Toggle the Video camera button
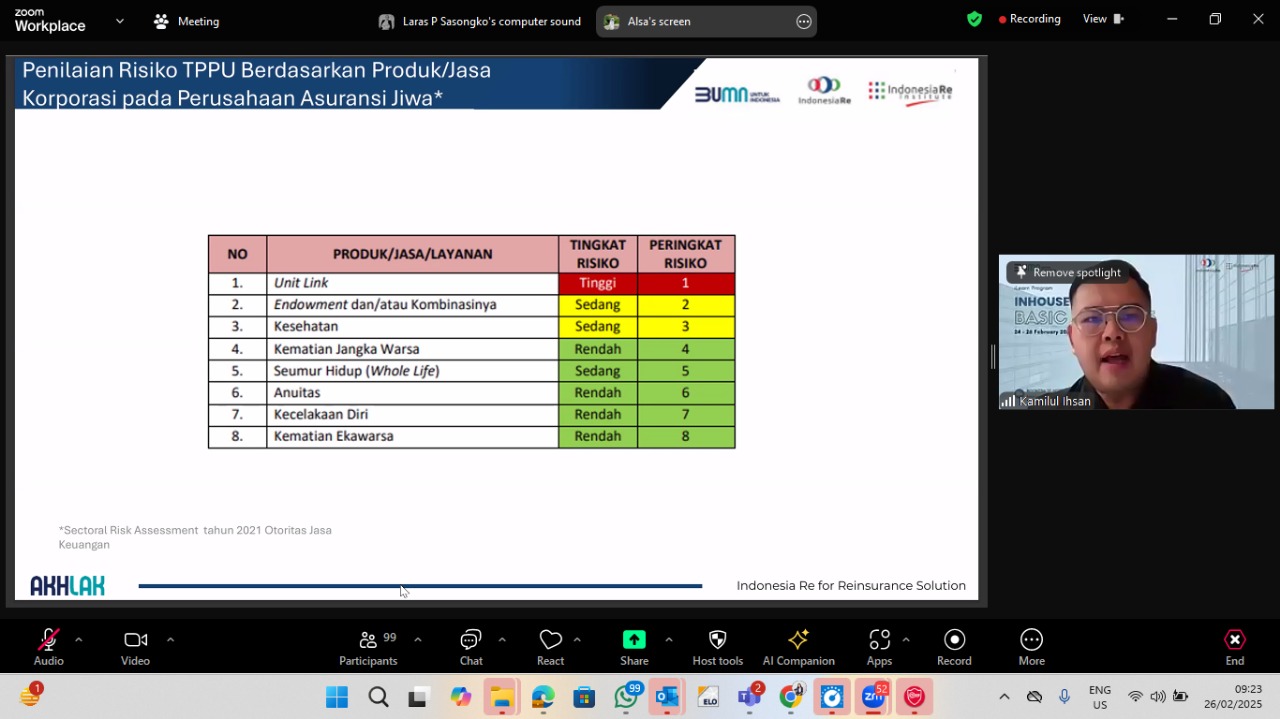Image resolution: width=1280 pixels, height=719 pixels. pyautogui.click(x=135, y=640)
